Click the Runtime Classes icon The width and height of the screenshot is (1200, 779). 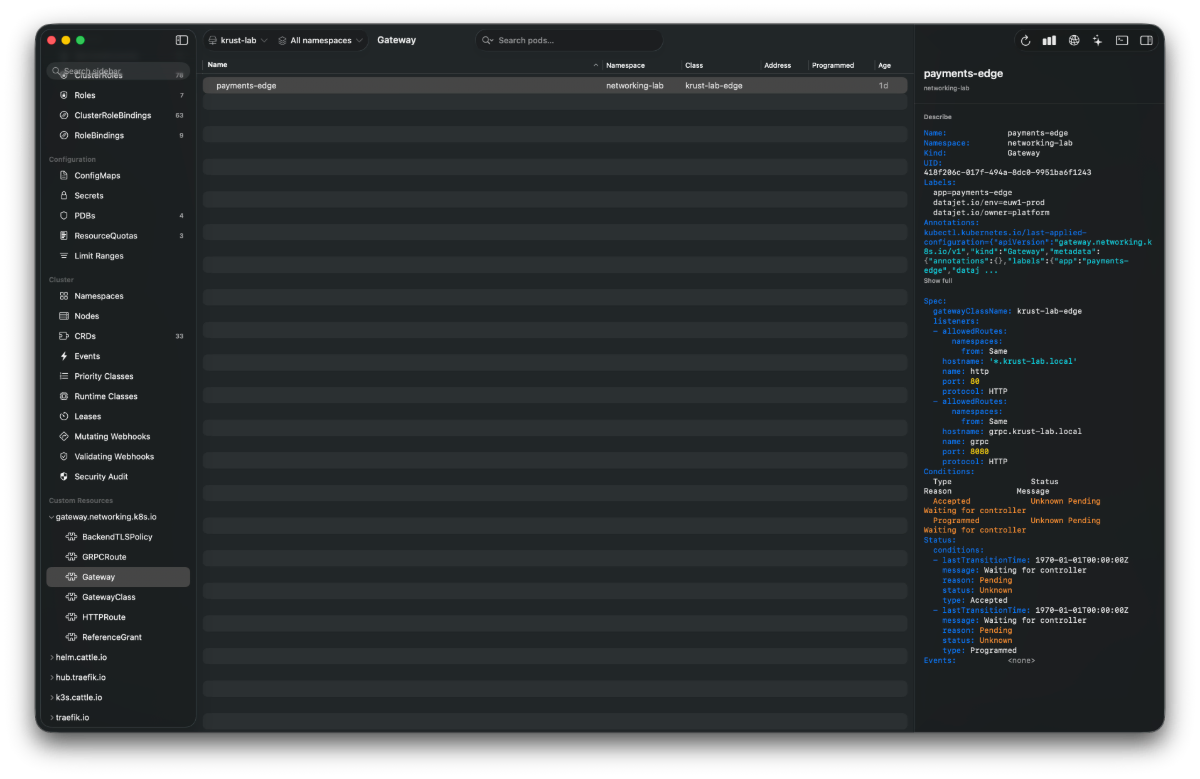point(64,396)
